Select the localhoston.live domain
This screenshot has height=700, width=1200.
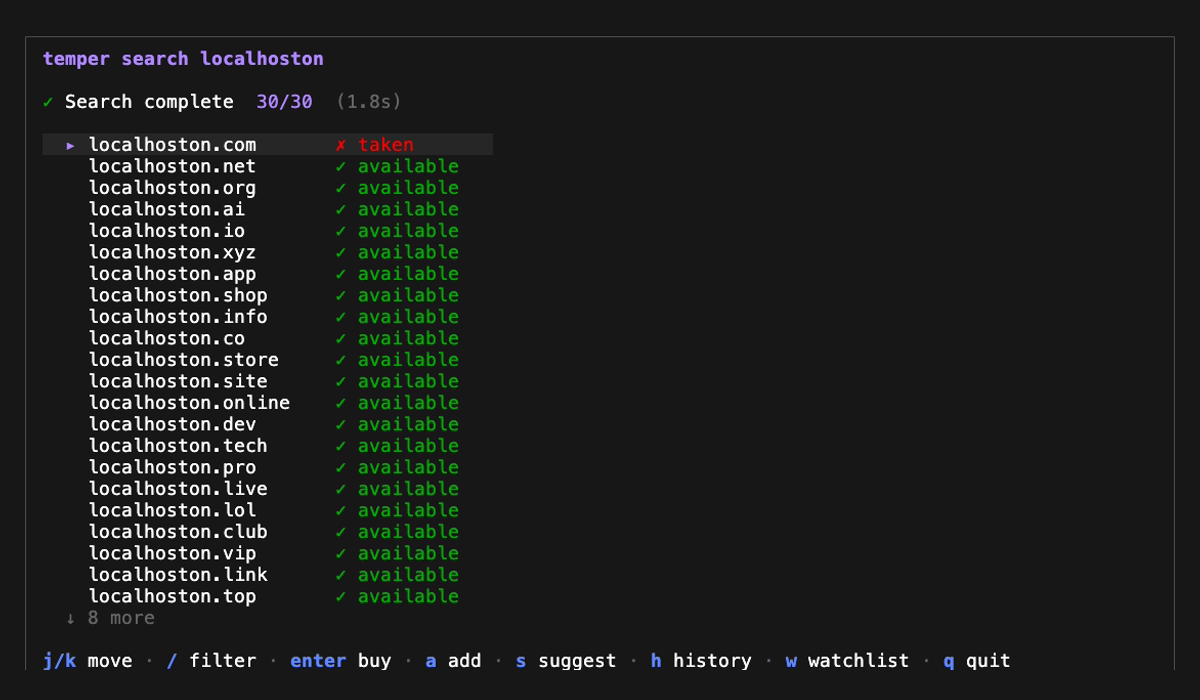[x=178, y=489]
